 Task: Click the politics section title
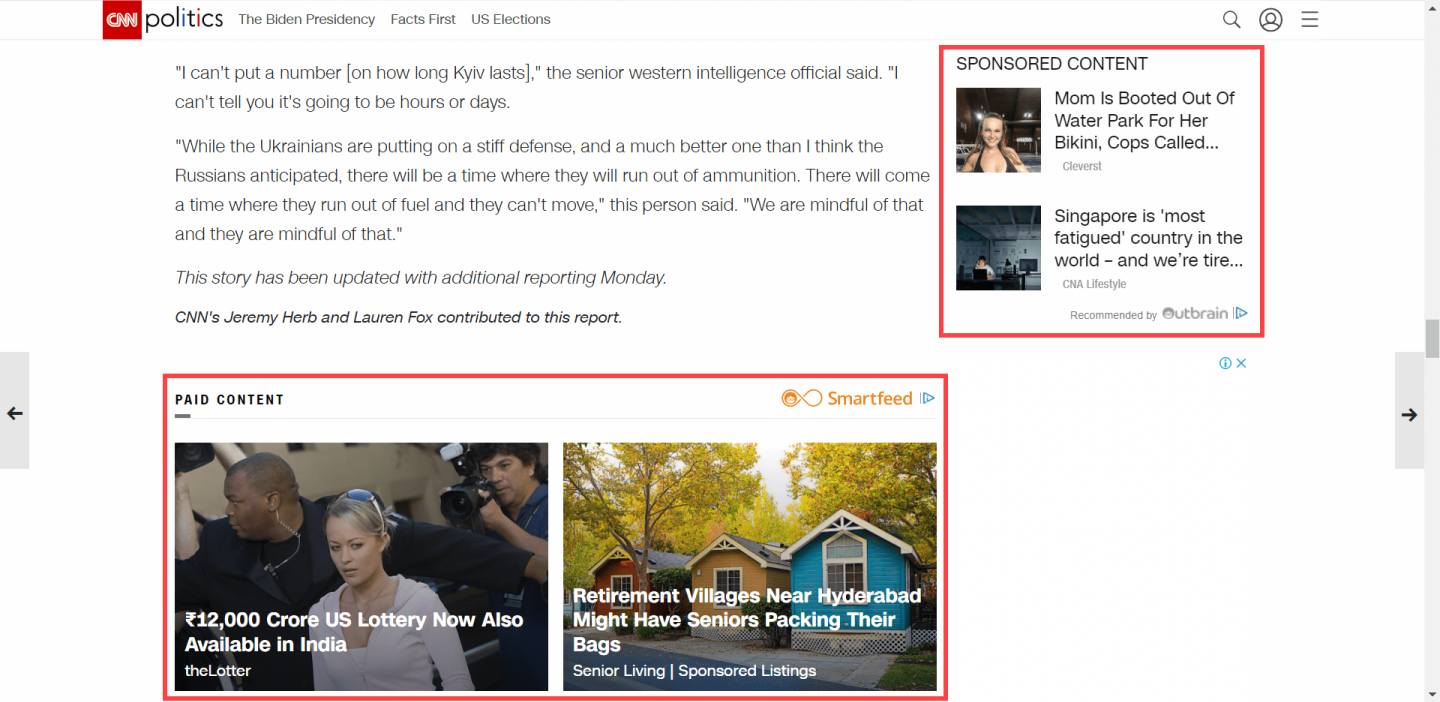pos(184,19)
